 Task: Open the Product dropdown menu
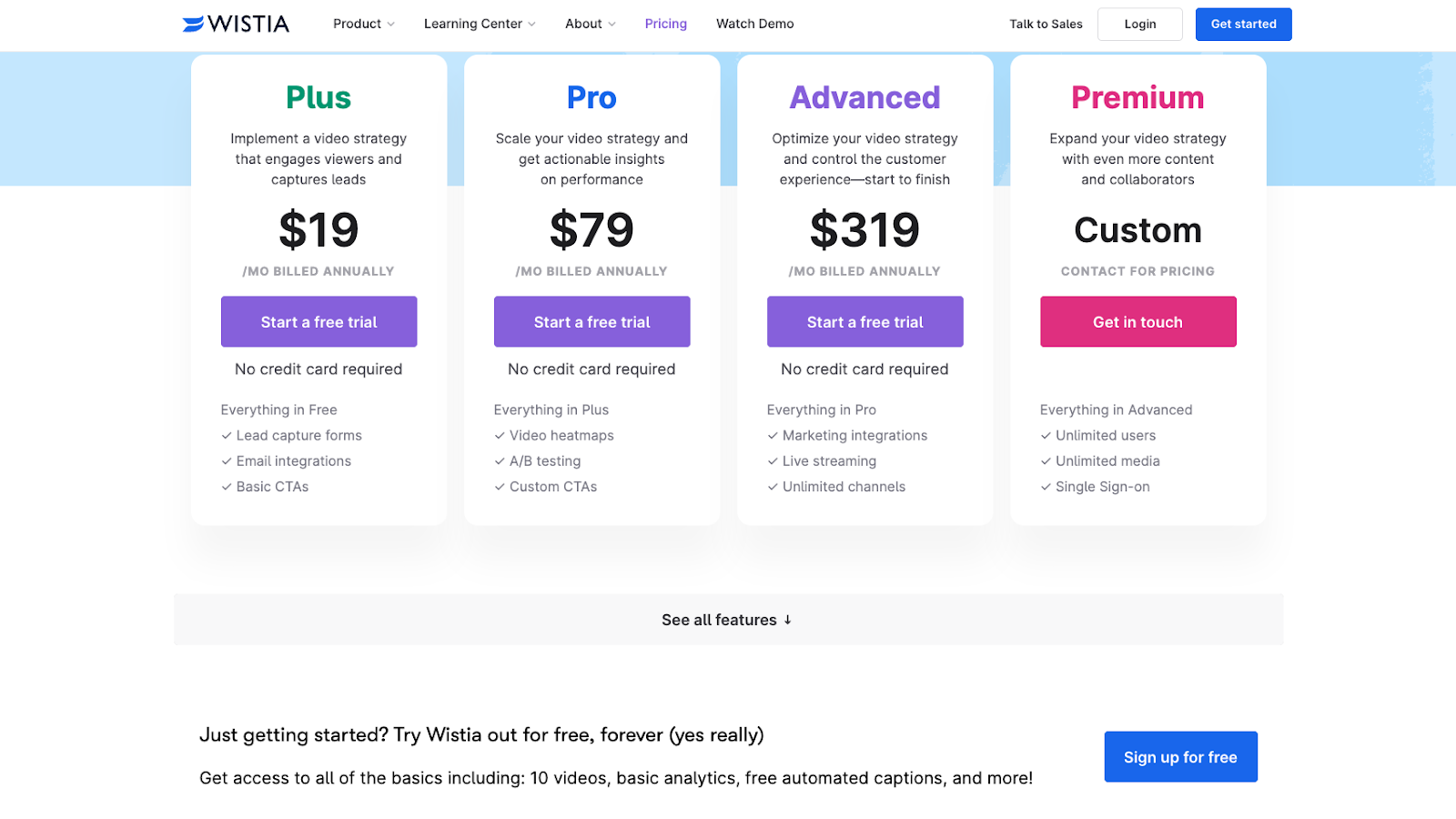(x=363, y=24)
